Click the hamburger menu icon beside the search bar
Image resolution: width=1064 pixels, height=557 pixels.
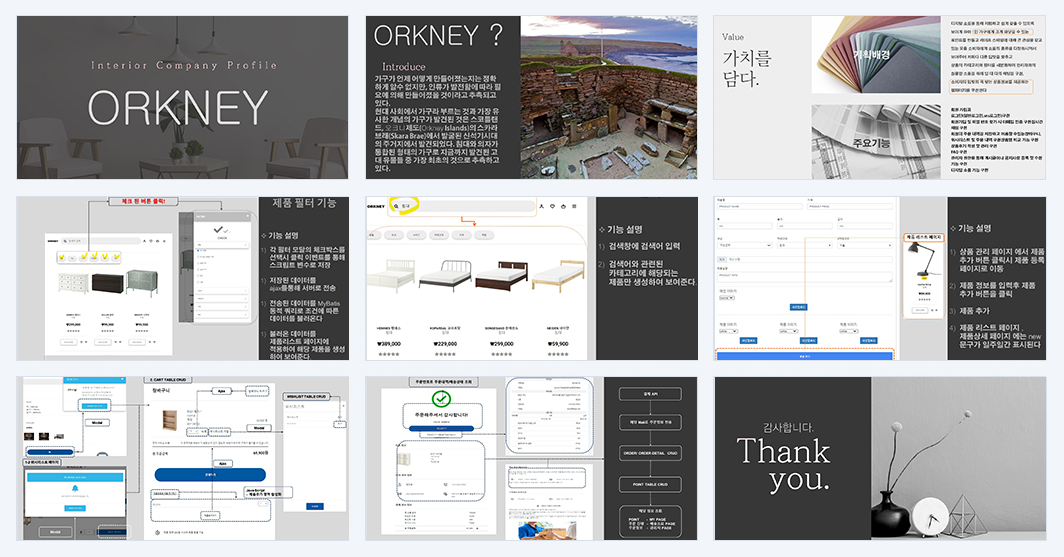[x=574, y=206]
